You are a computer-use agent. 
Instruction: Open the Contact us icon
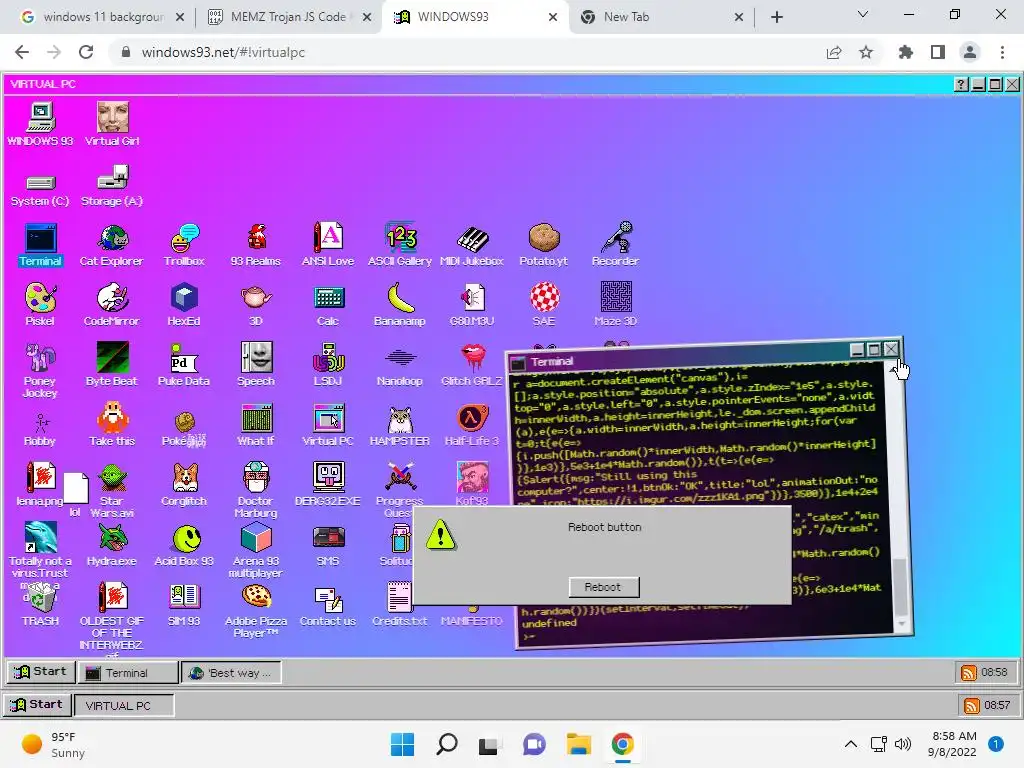(328, 605)
